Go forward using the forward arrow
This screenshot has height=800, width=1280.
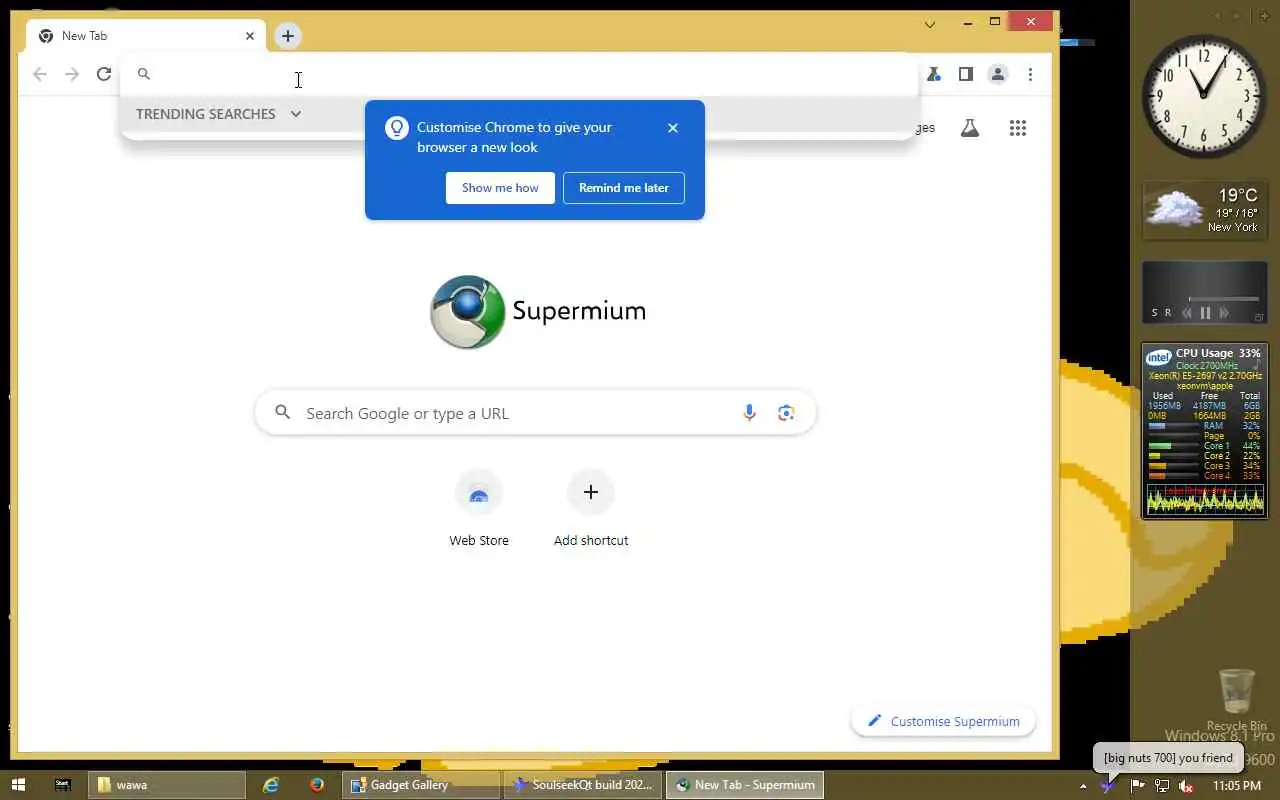pyautogui.click(x=72, y=74)
